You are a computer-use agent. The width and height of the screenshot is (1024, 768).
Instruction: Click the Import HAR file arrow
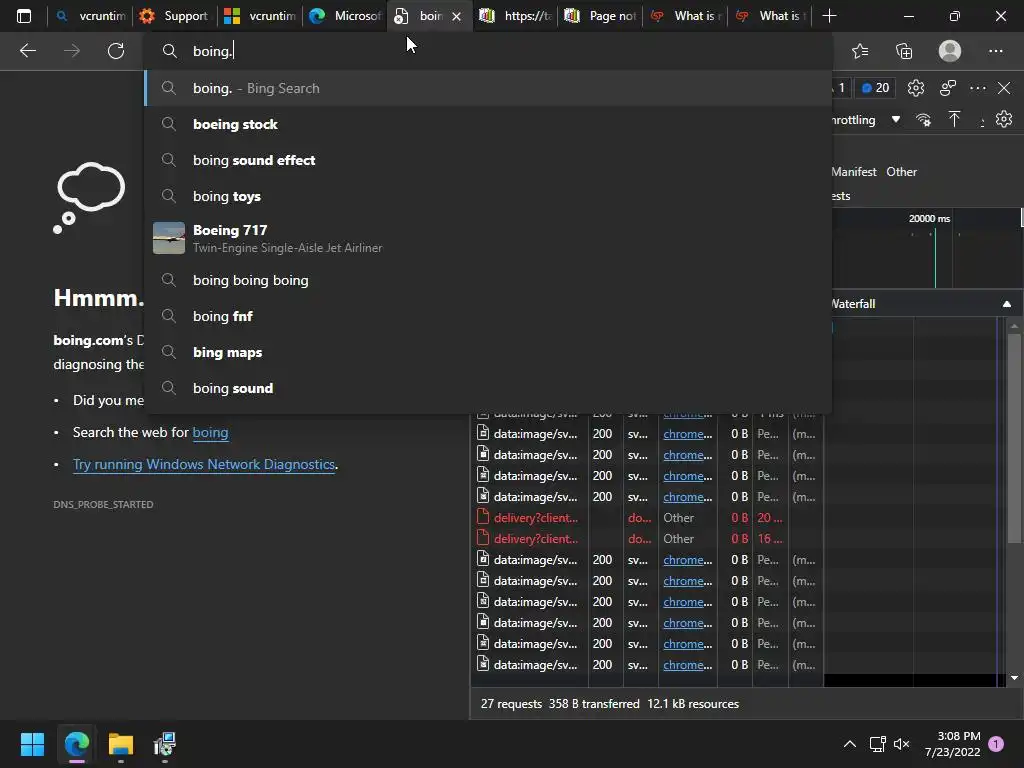954,120
